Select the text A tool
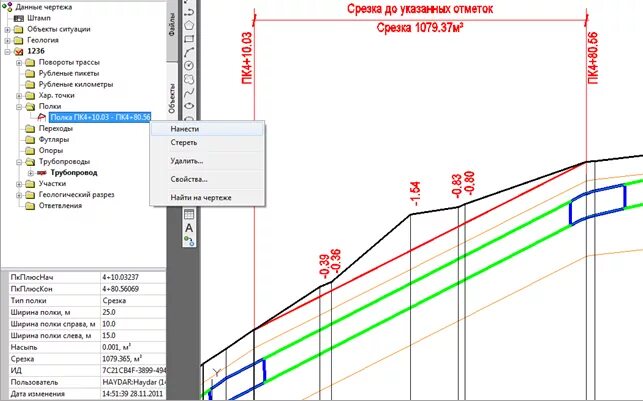643x401 pixels. click(x=189, y=228)
